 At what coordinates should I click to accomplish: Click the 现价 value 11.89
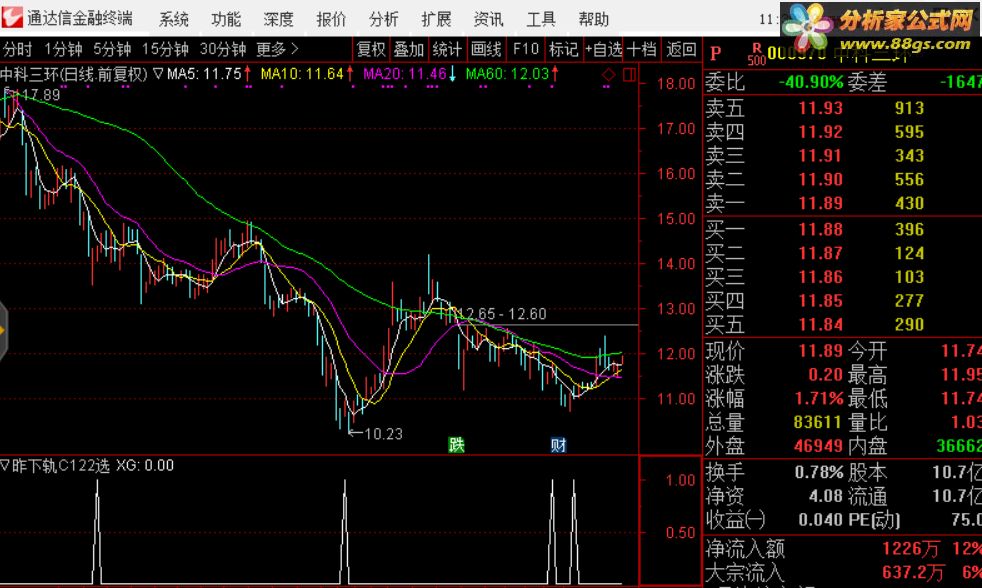(820, 351)
